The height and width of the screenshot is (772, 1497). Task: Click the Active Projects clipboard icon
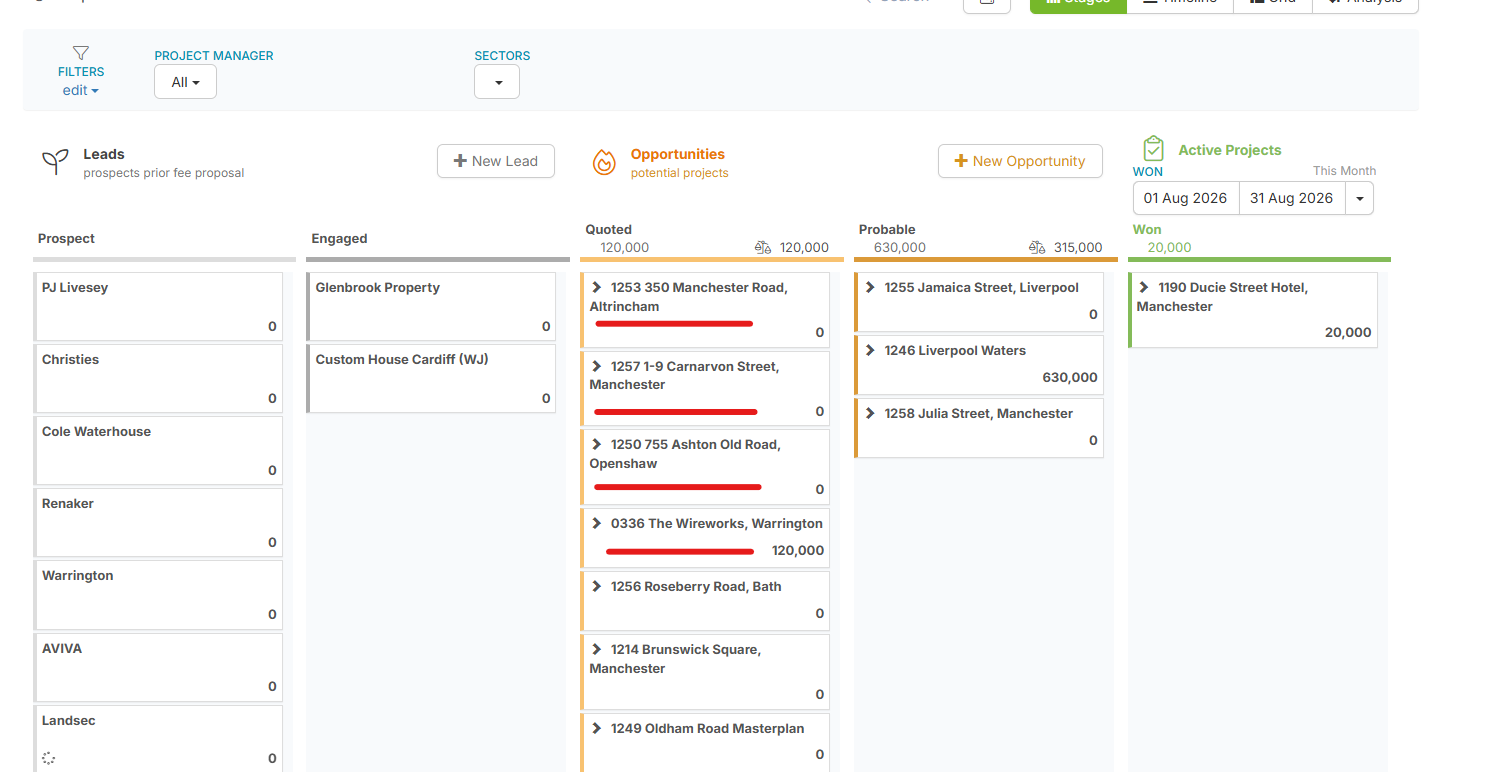coord(1153,149)
